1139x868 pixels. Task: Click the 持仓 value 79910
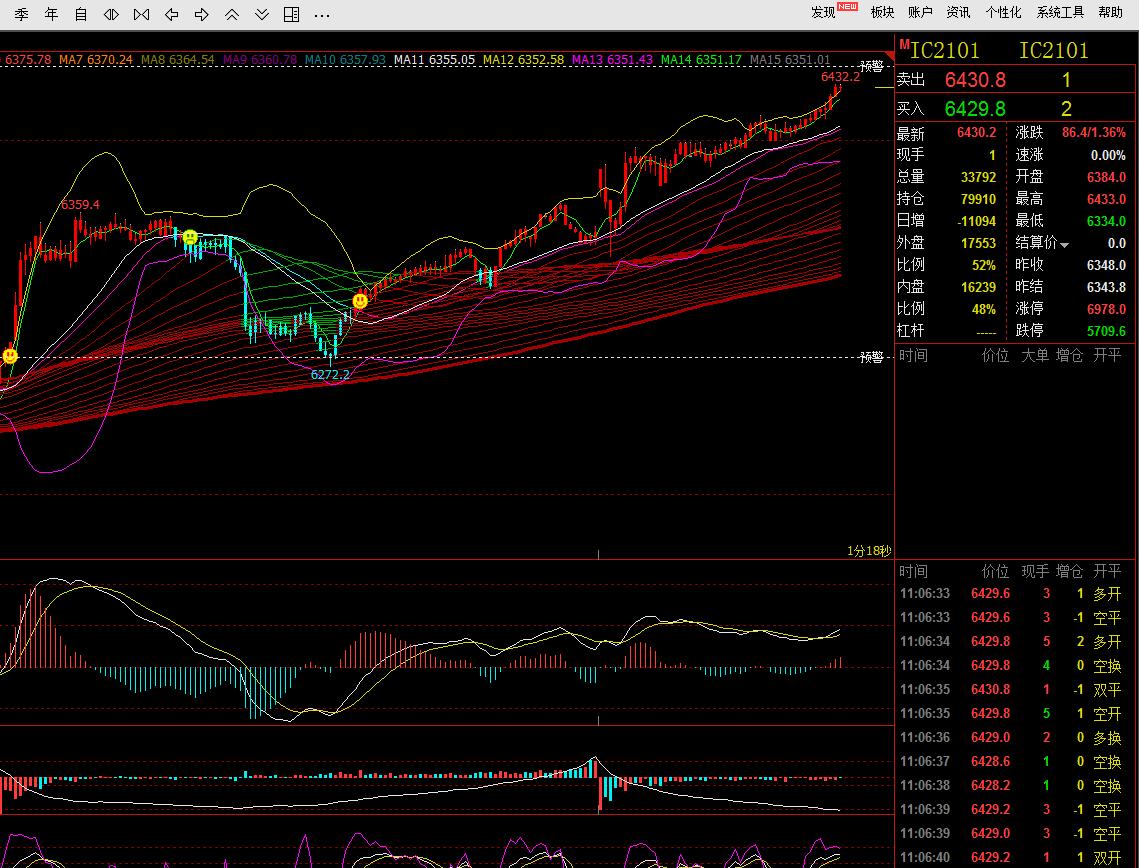pos(978,198)
